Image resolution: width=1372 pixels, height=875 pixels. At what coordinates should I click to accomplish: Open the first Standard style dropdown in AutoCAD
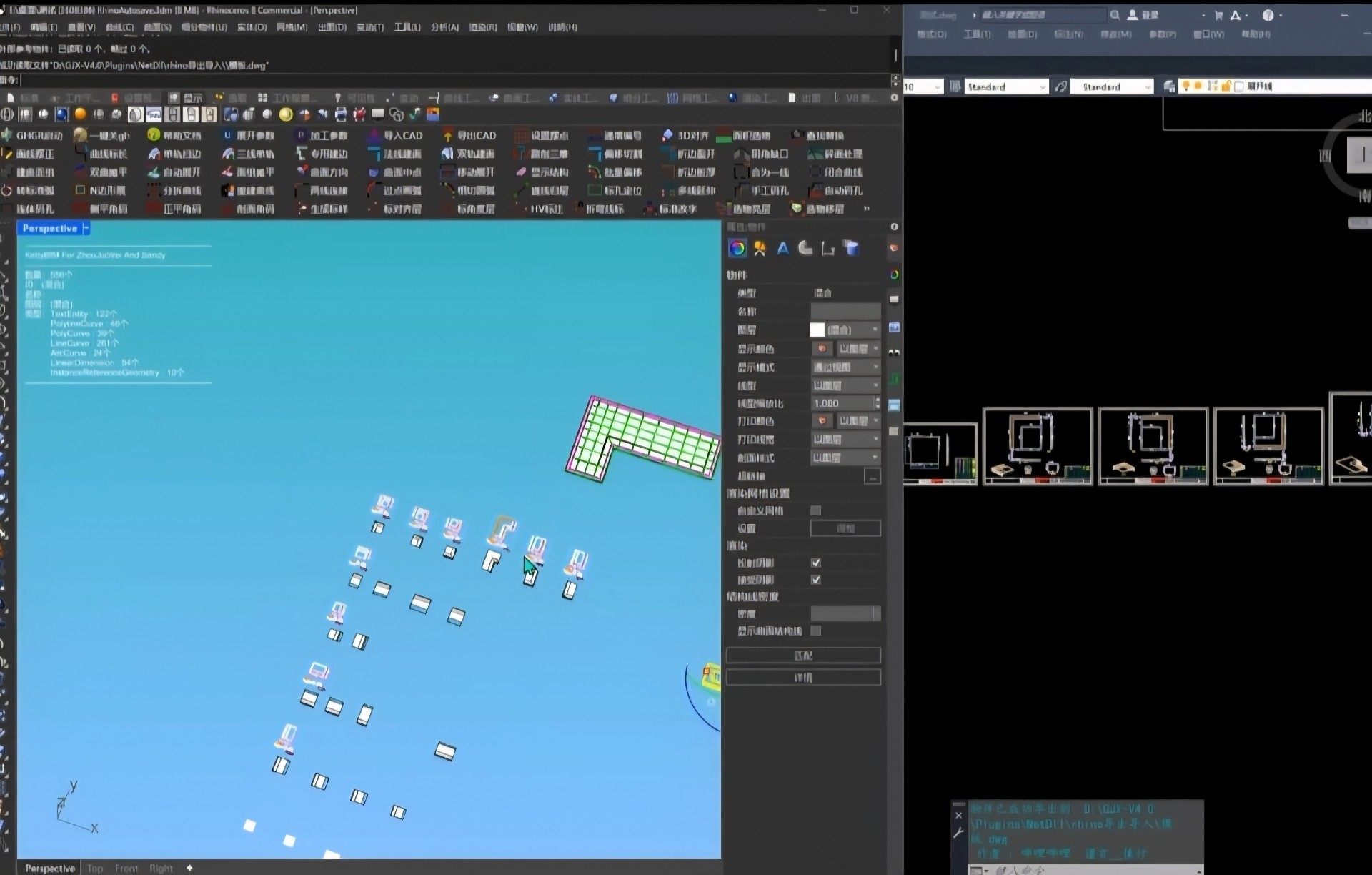click(x=1006, y=86)
